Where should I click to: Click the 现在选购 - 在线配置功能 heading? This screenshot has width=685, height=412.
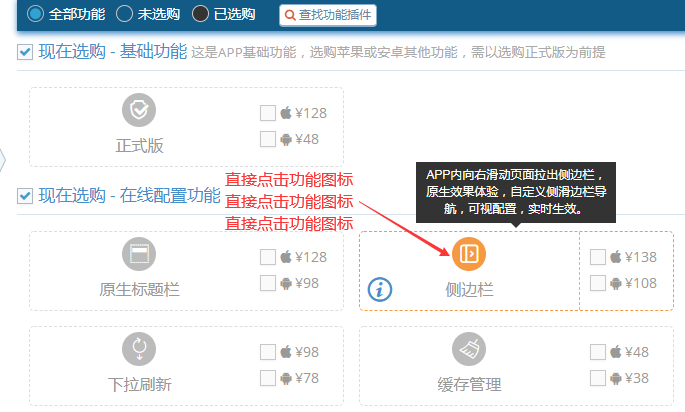129,195
